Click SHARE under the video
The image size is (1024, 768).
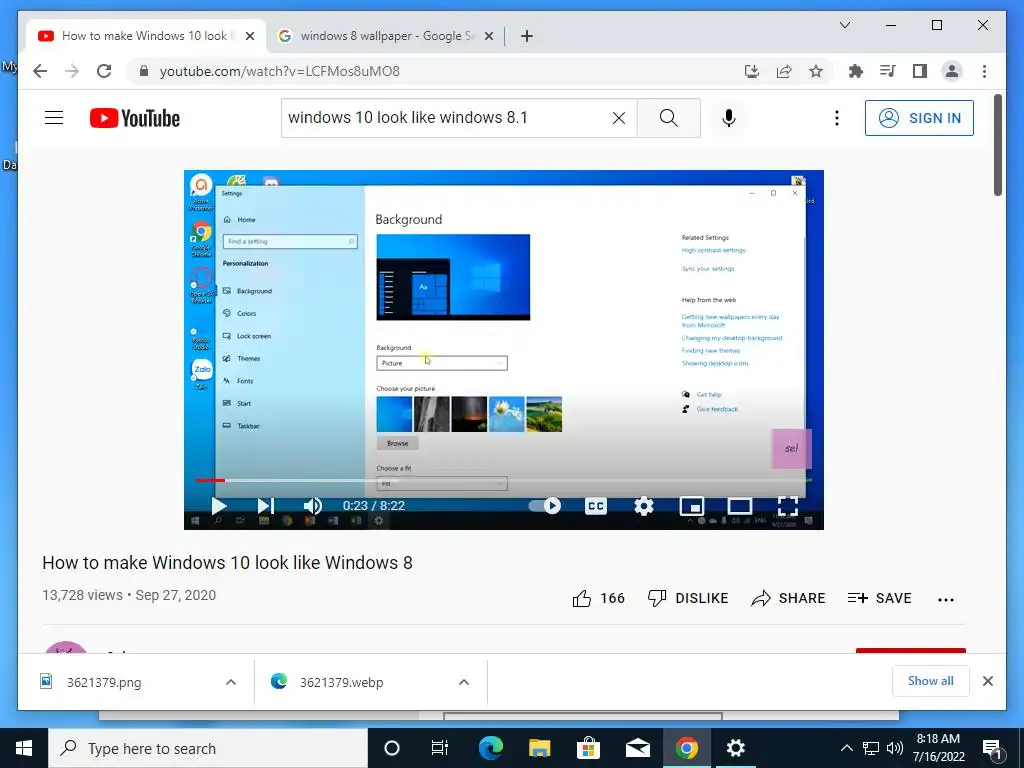click(788, 598)
